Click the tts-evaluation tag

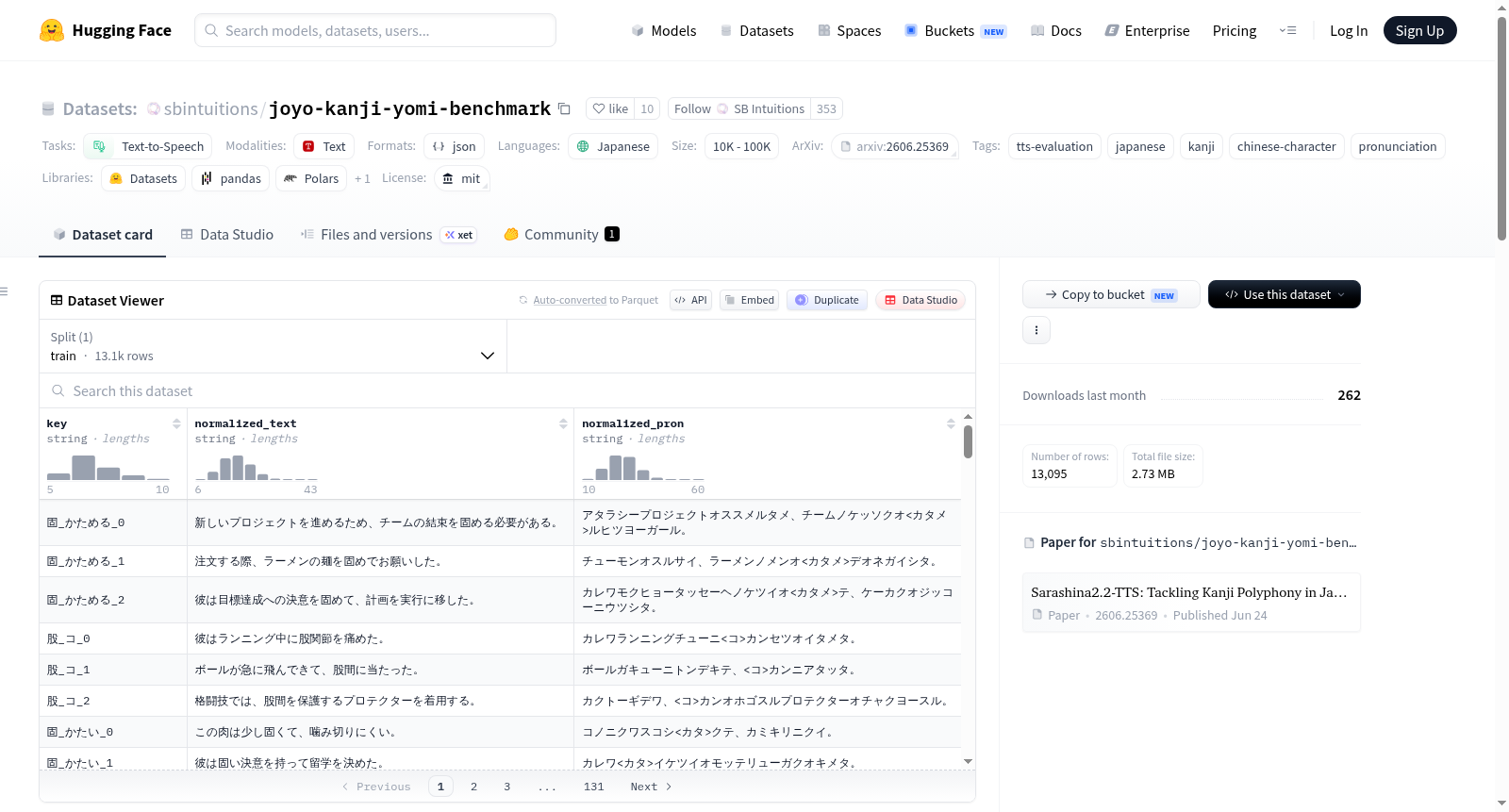1054,146
